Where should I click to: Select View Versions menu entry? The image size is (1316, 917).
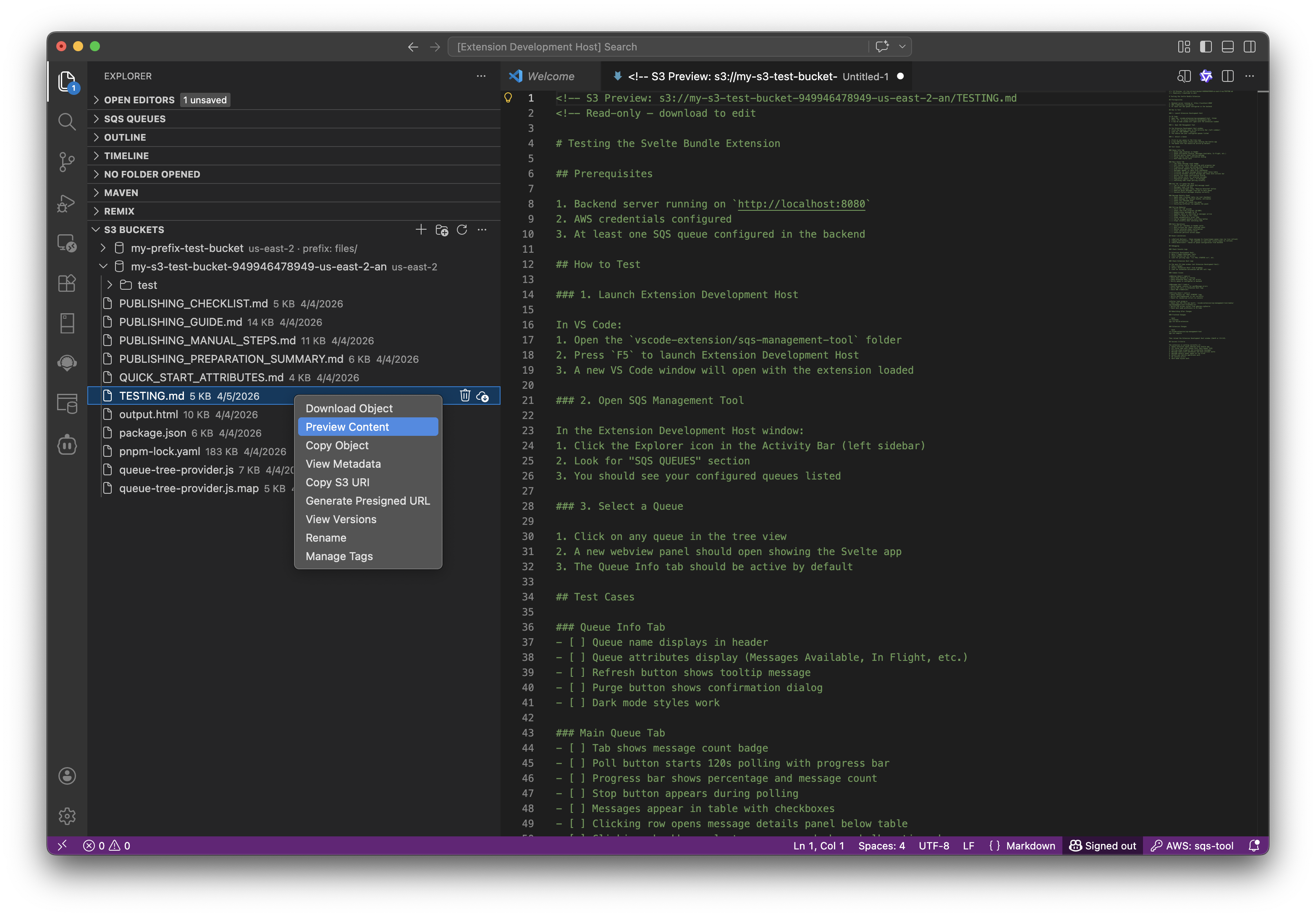(x=368, y=519)
